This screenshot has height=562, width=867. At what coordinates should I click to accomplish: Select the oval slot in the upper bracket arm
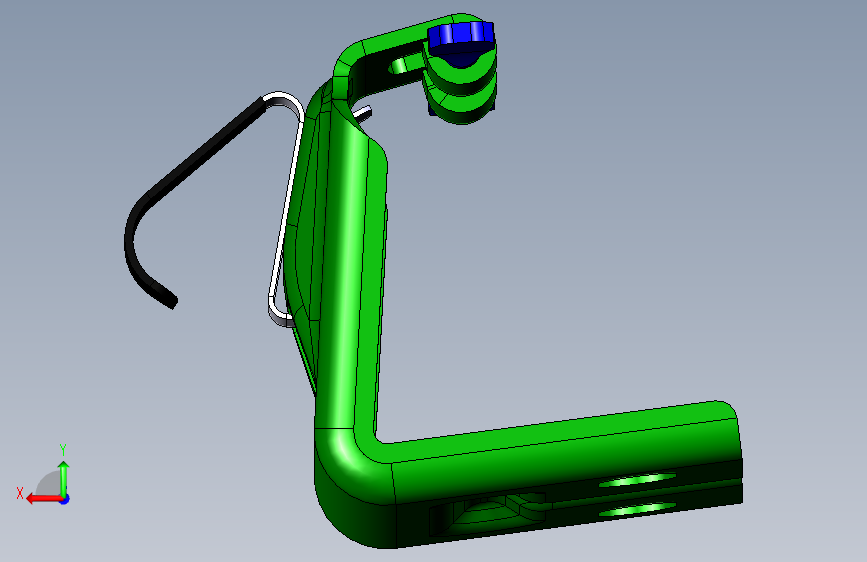(x=406, y=65)
